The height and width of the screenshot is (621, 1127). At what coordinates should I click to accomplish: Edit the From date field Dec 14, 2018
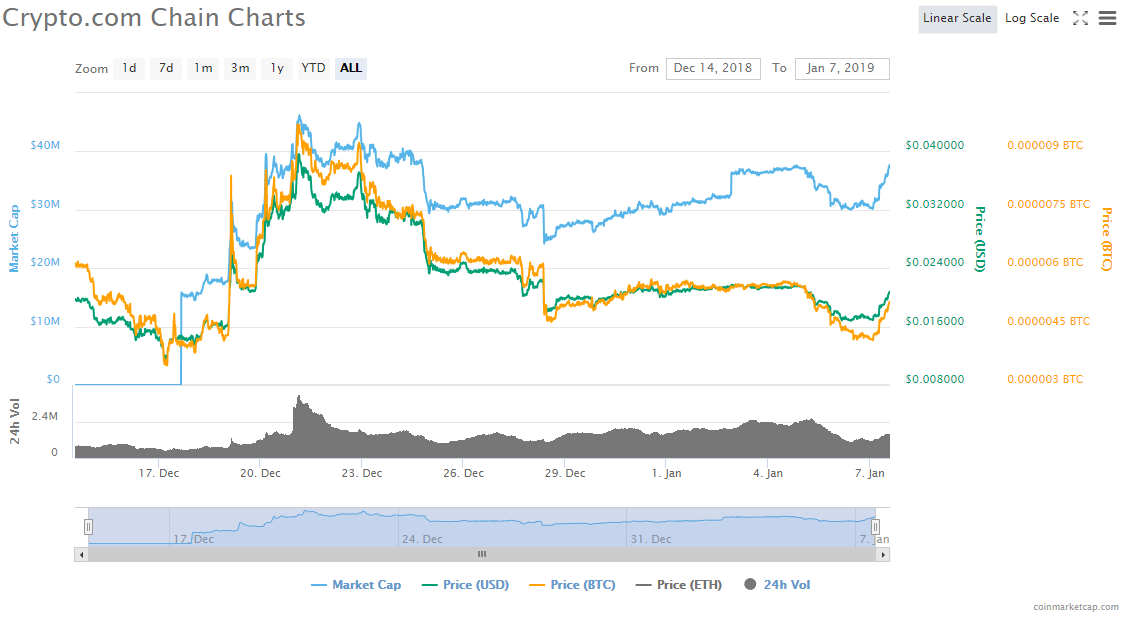(713, 68)
